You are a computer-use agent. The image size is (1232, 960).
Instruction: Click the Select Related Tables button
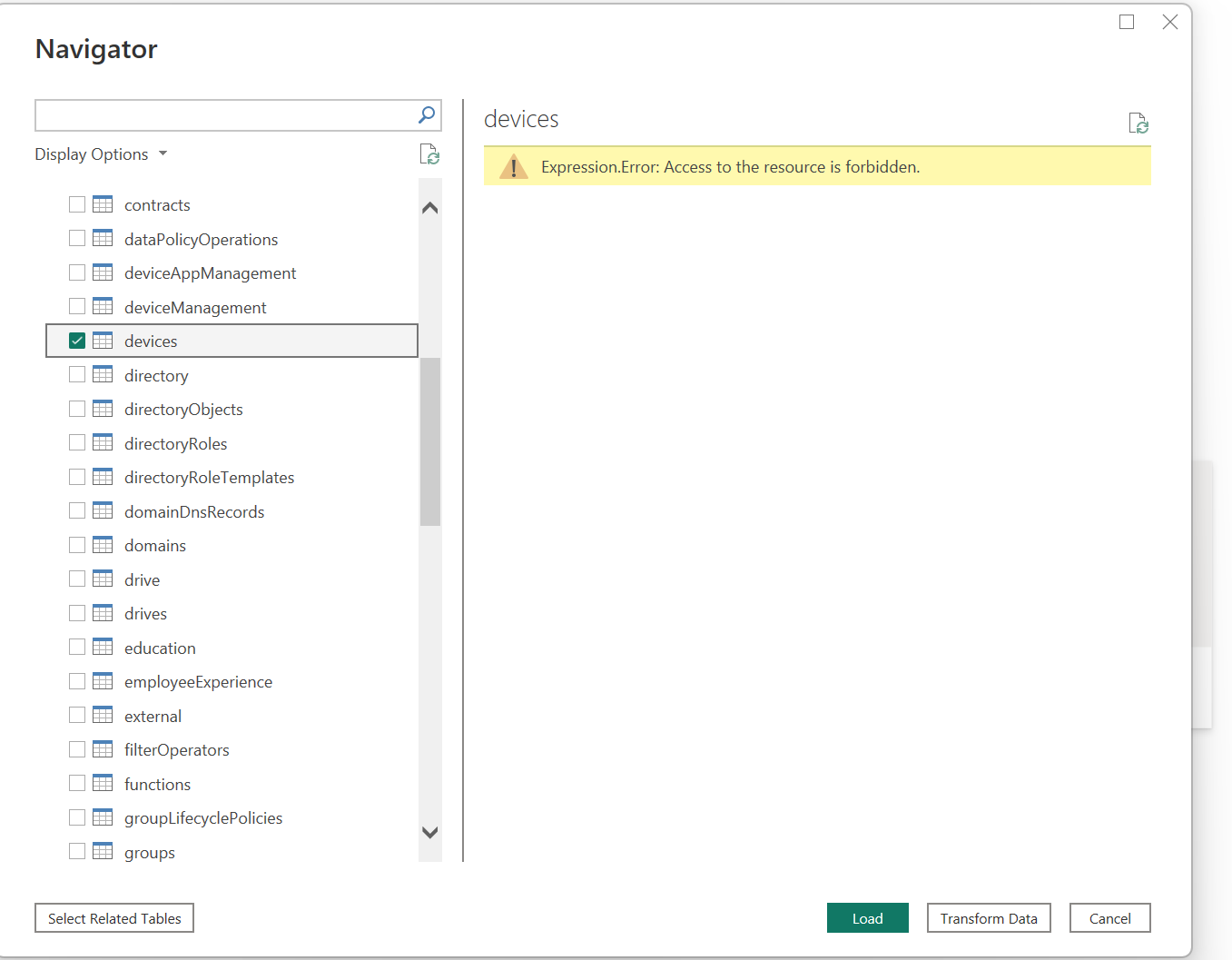pyautogui.click(x=114, y=918)
